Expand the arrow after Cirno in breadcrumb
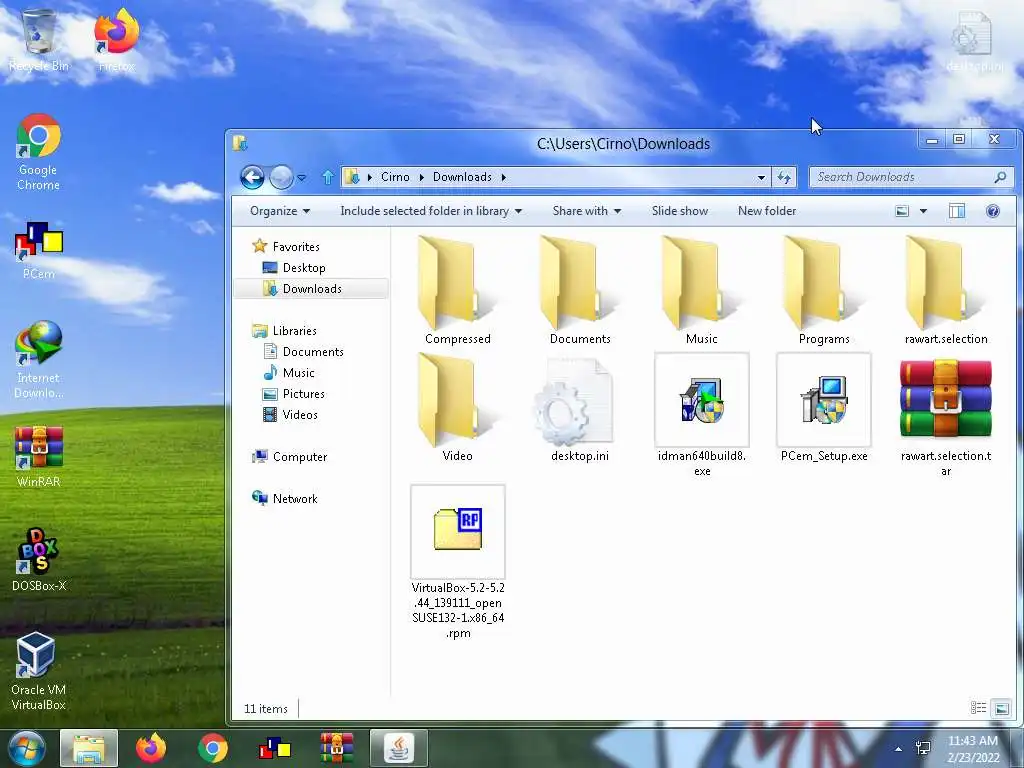 pos(421,177)
